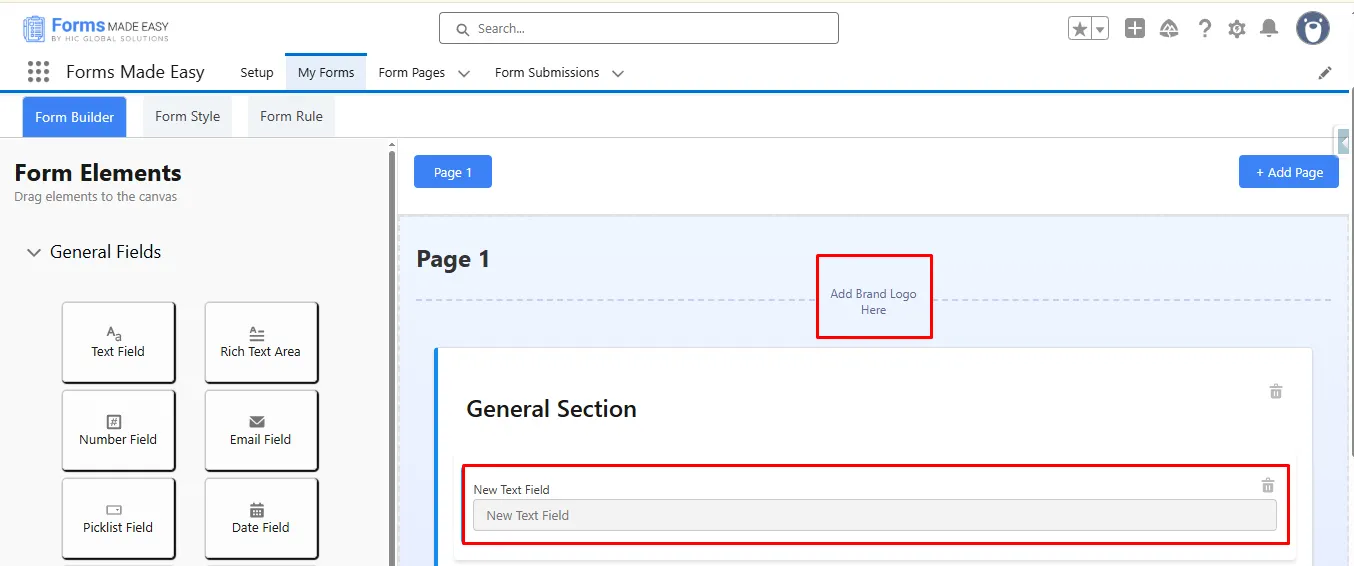Select the Email Field element
1354x566 pixels.
[261, 430]
